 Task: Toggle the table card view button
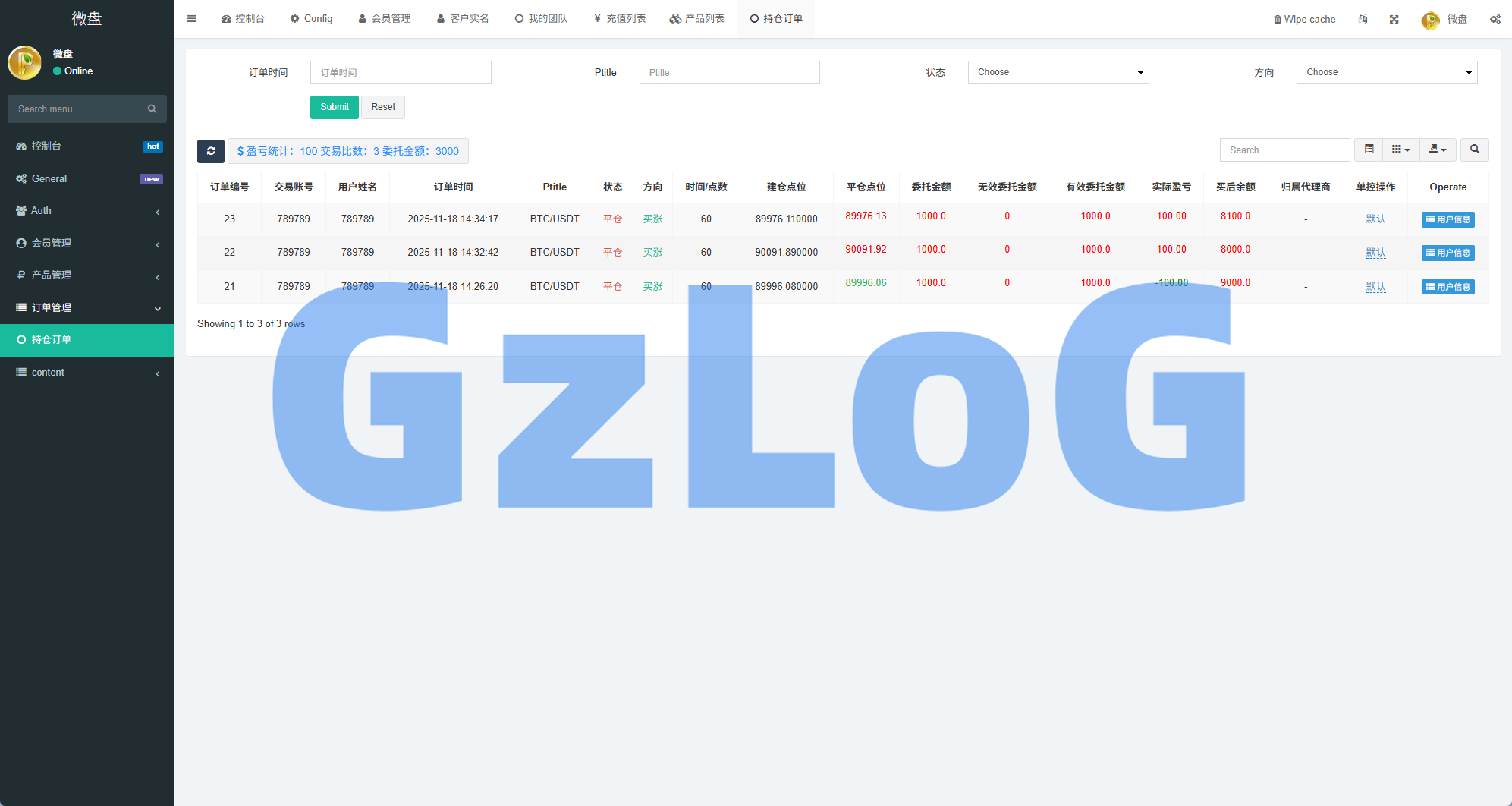pyautogui.click(x=1369, y=150)
